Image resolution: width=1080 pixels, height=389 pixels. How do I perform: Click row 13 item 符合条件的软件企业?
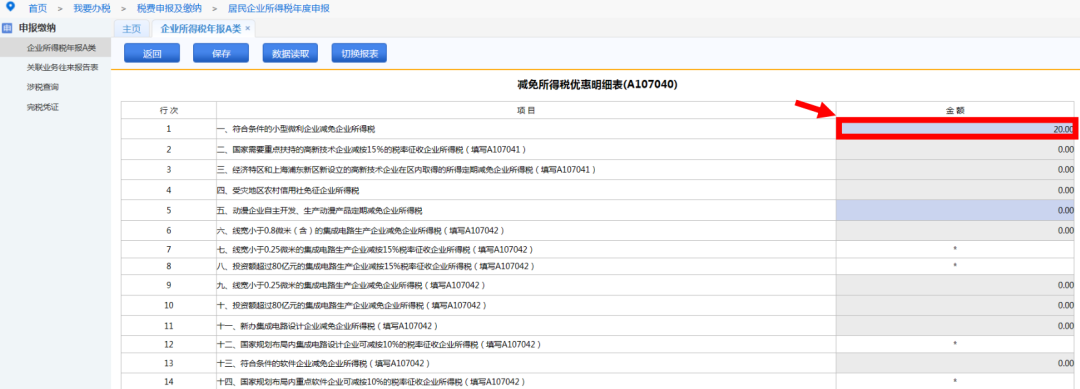click(x=324, y=363)
